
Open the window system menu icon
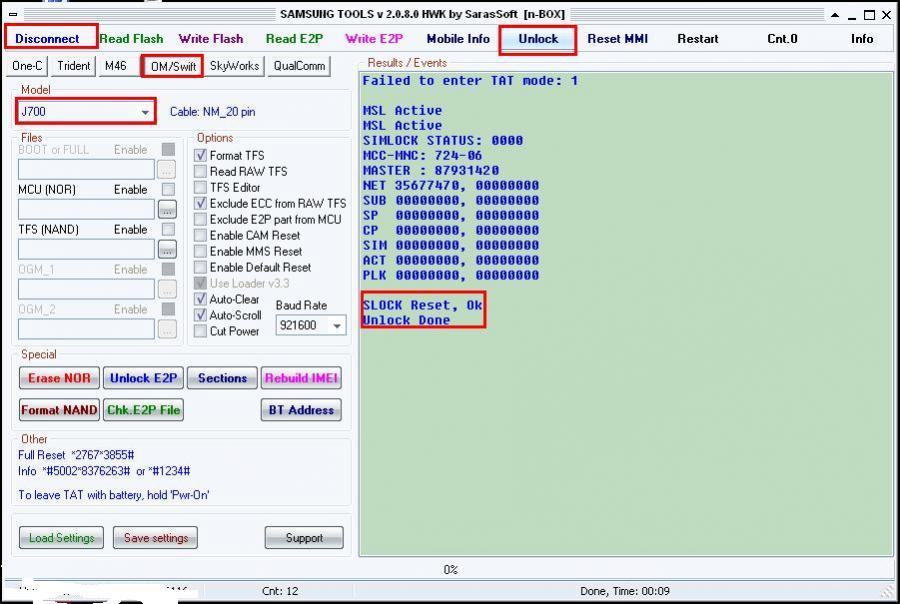(x=13, y=14)
